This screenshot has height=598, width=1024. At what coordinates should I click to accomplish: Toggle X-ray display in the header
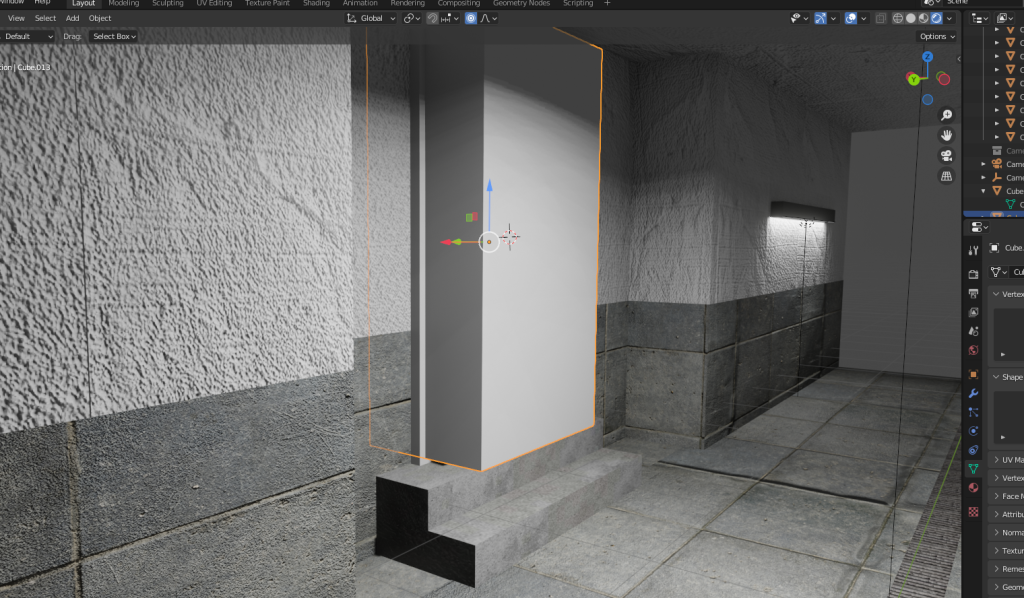click(880, 18)
